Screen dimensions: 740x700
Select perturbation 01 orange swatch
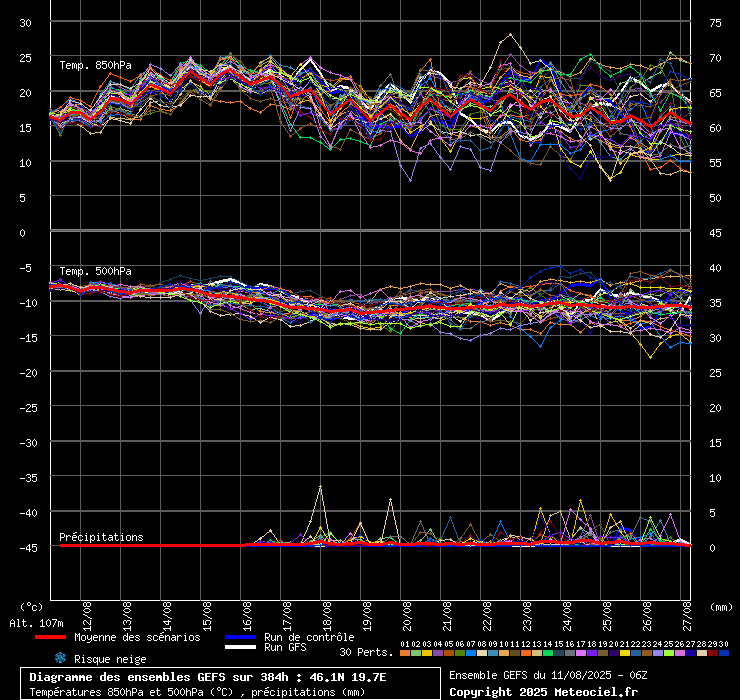click(x=405, y=653)
